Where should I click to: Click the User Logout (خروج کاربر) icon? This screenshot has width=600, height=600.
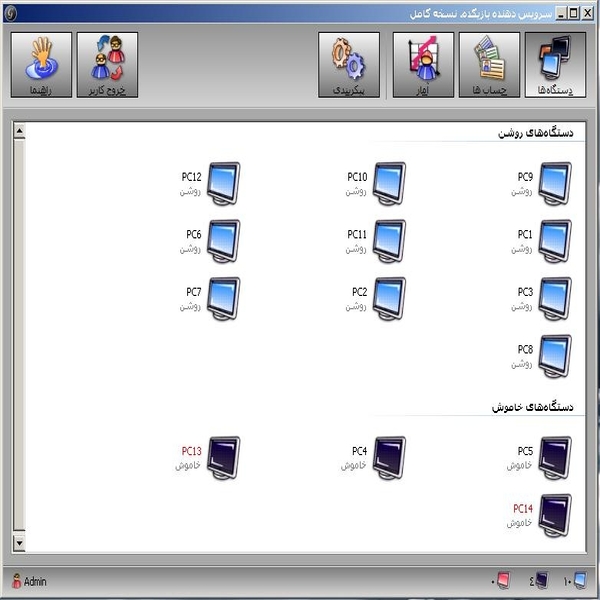pos(107,65)
